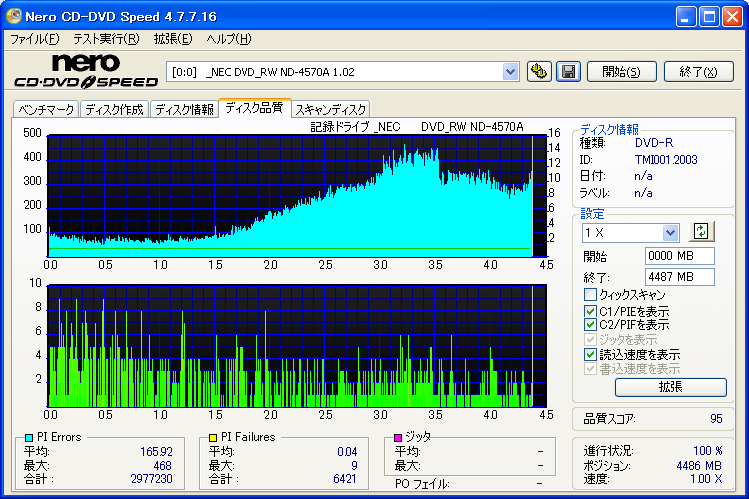The height and width of the screenshot is (499, 749).
Task: Click the 開始(S) start button
Action: coord(621,72)
